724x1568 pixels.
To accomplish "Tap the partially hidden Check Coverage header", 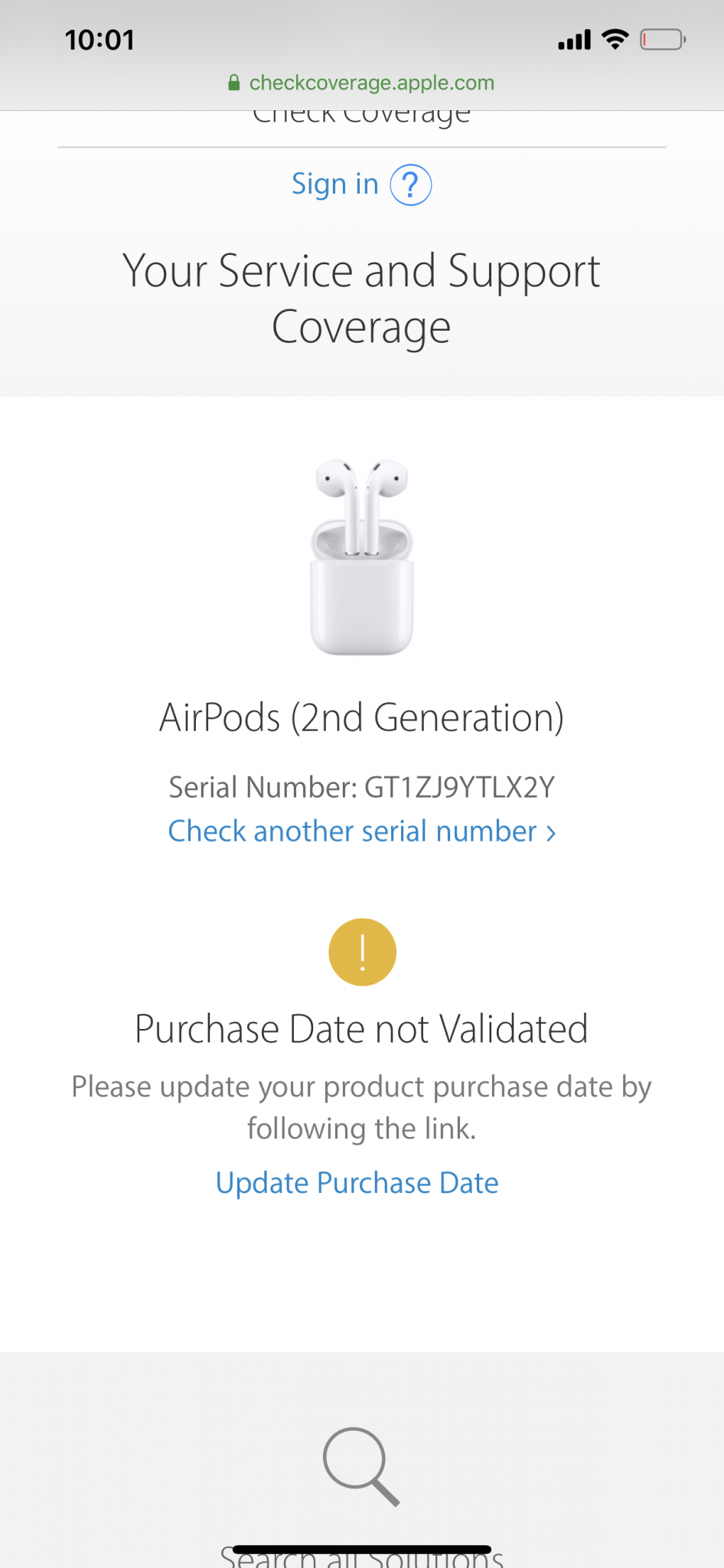I will tap(361, 118).
